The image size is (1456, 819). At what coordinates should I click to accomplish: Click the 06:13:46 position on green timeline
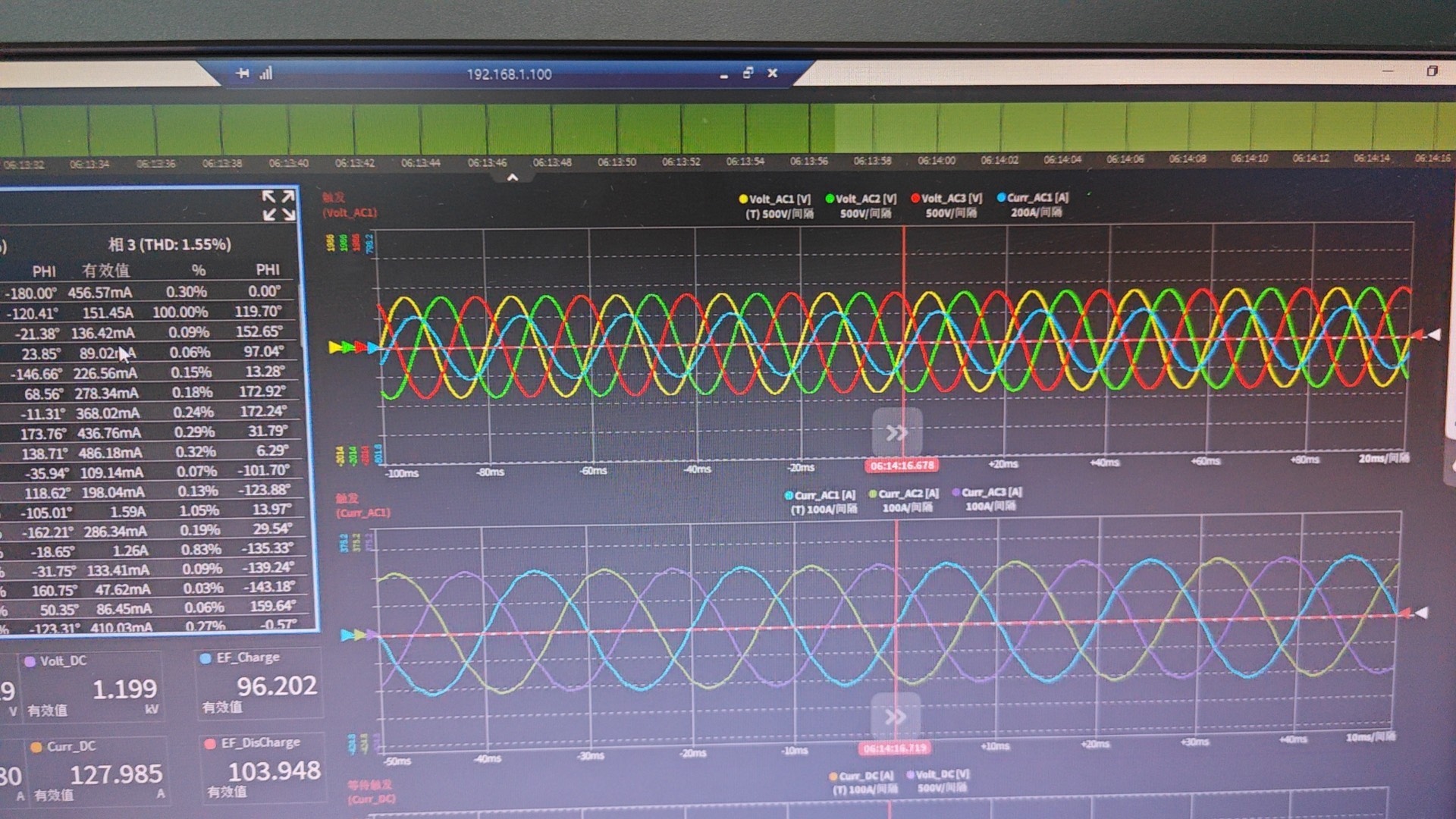pyautogui.click(x=487, y=129)
